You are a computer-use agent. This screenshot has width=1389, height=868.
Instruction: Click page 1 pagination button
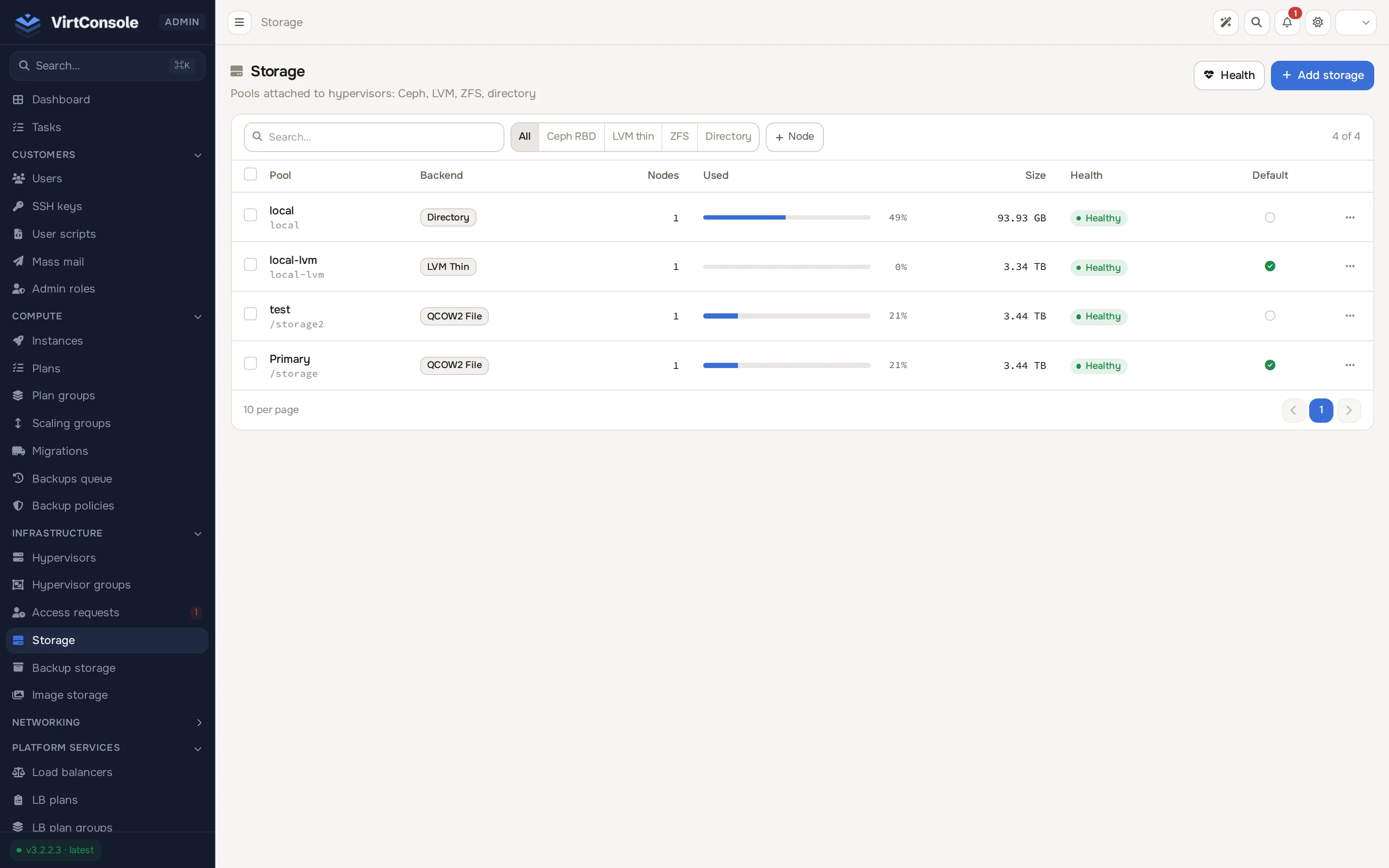pos(1321,410)
